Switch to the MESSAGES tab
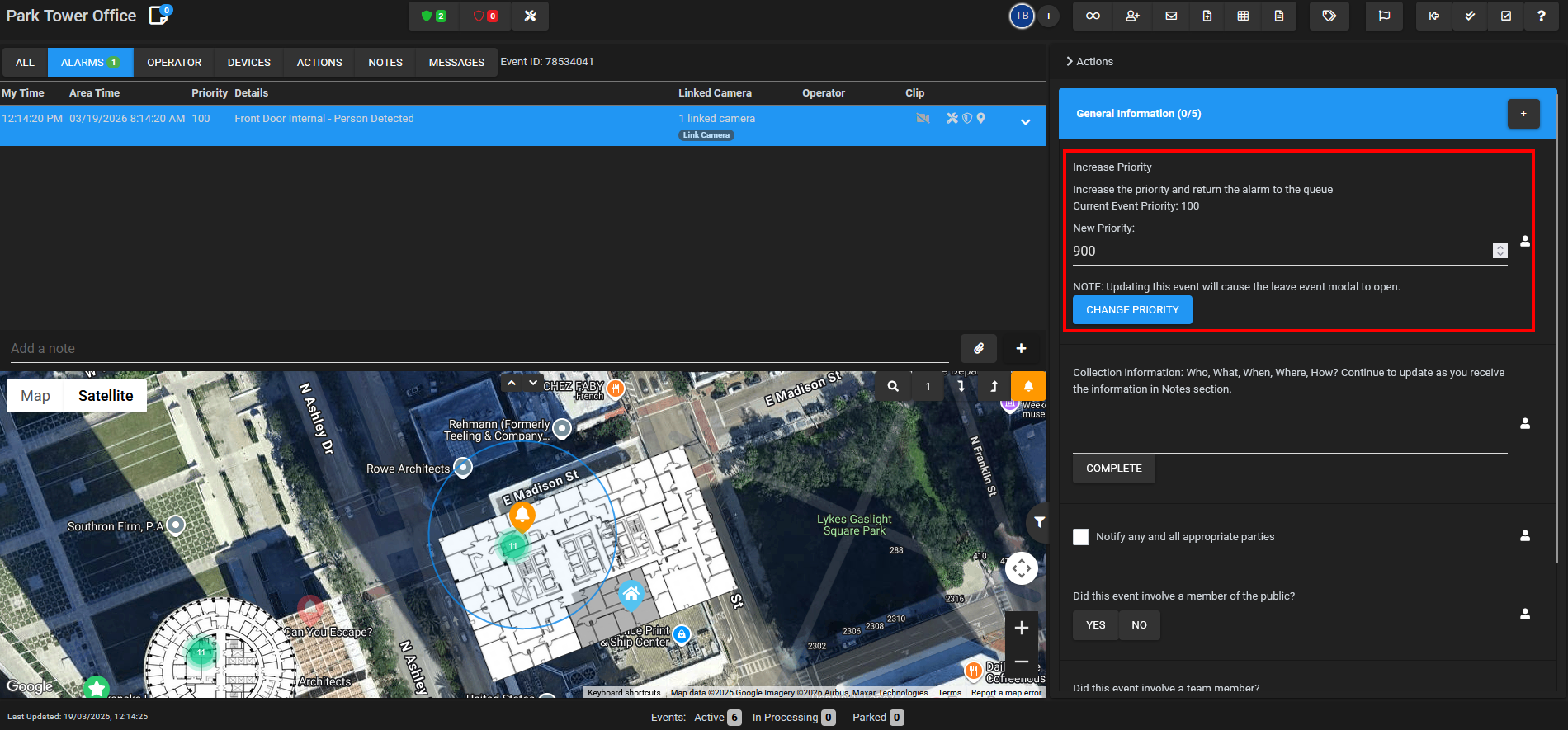The height and width of the screenshot is (730, 1568). pos(456,63)
